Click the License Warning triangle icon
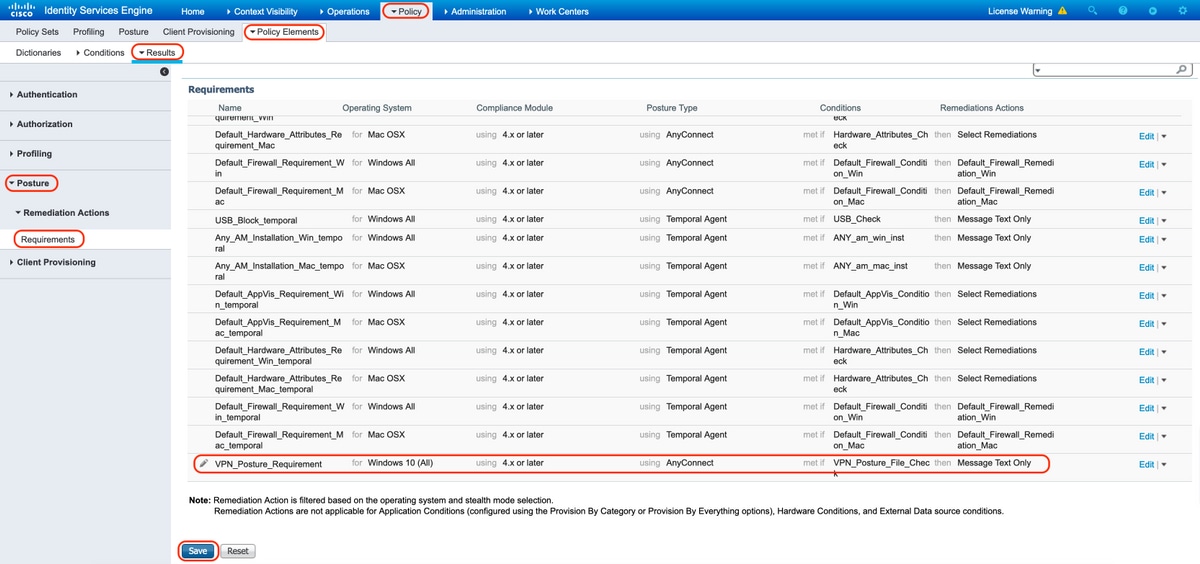The height and width of the screenshot is (564, 1200). tap(1062, 11)
